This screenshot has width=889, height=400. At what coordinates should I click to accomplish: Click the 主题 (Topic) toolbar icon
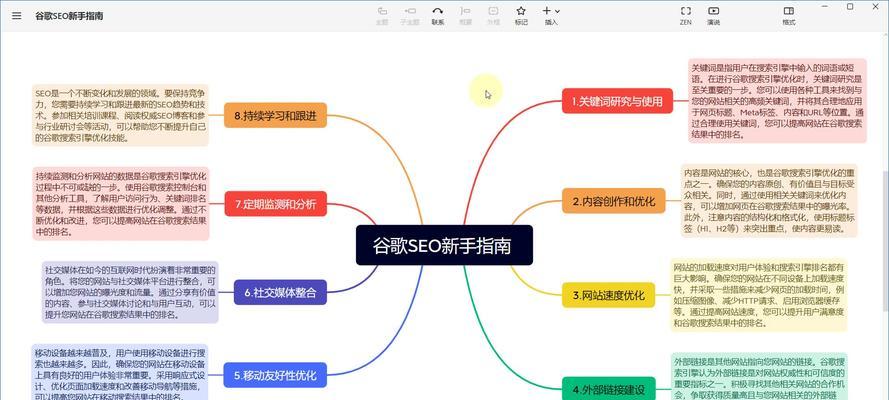382,15
